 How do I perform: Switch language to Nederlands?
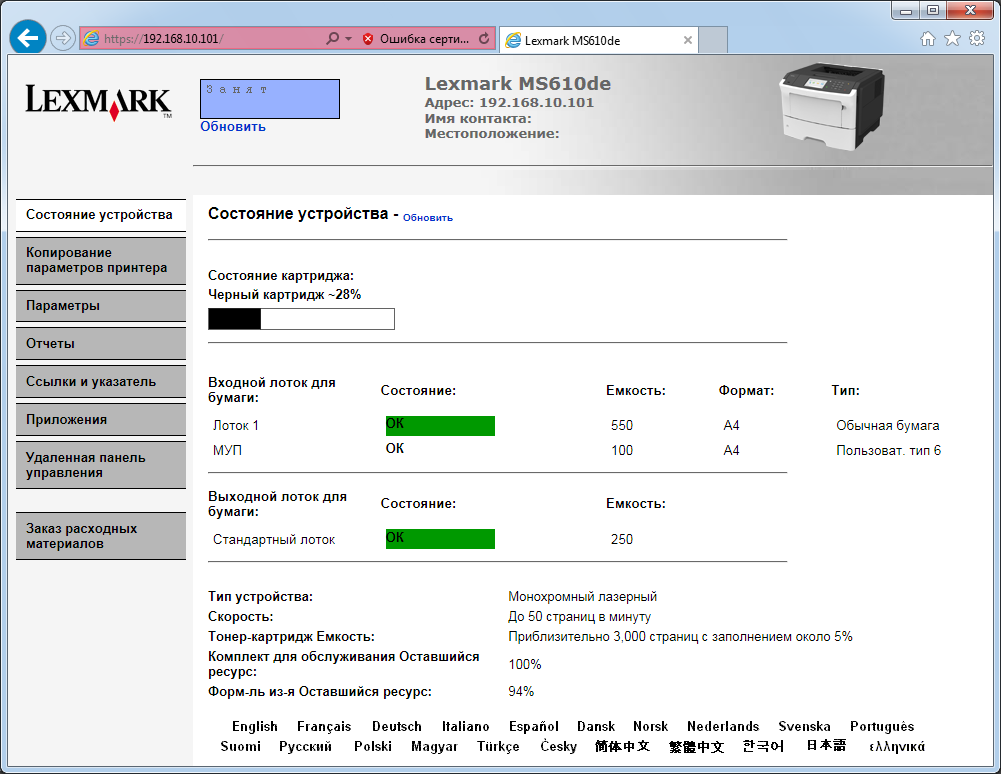tap(723, 726)
